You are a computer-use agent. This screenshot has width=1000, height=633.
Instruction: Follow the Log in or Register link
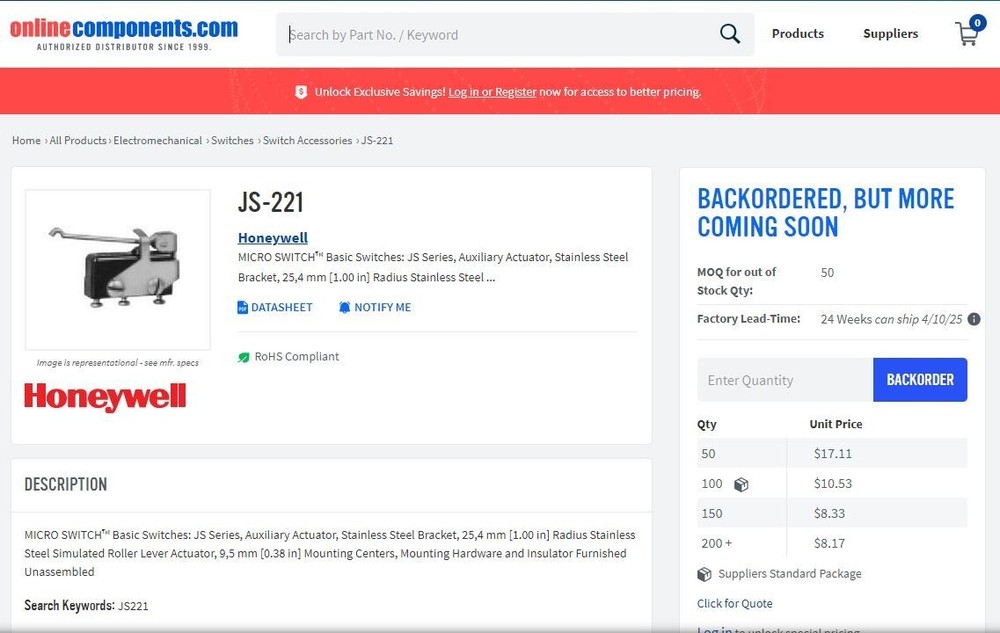(x=492, y=92)
